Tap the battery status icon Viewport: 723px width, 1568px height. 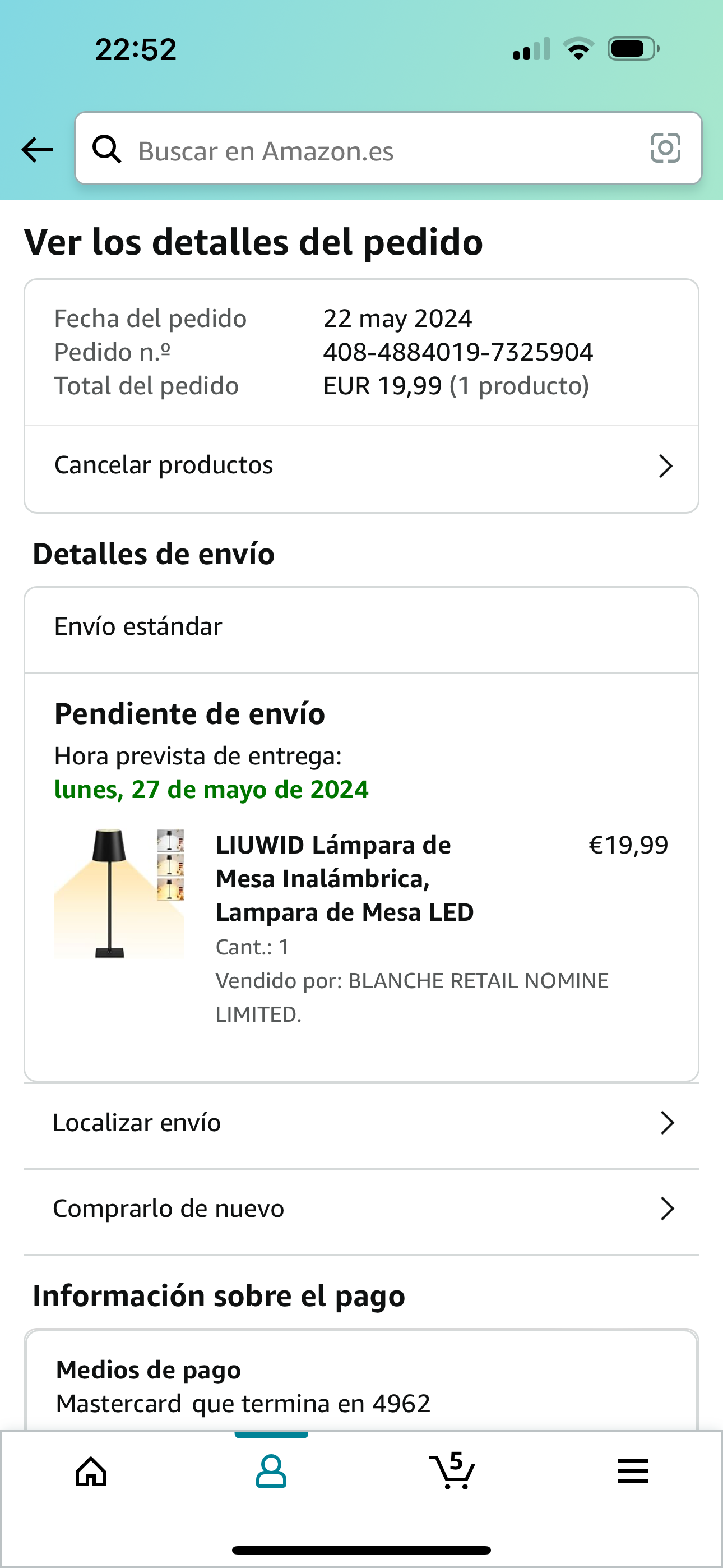click(633, 49)
